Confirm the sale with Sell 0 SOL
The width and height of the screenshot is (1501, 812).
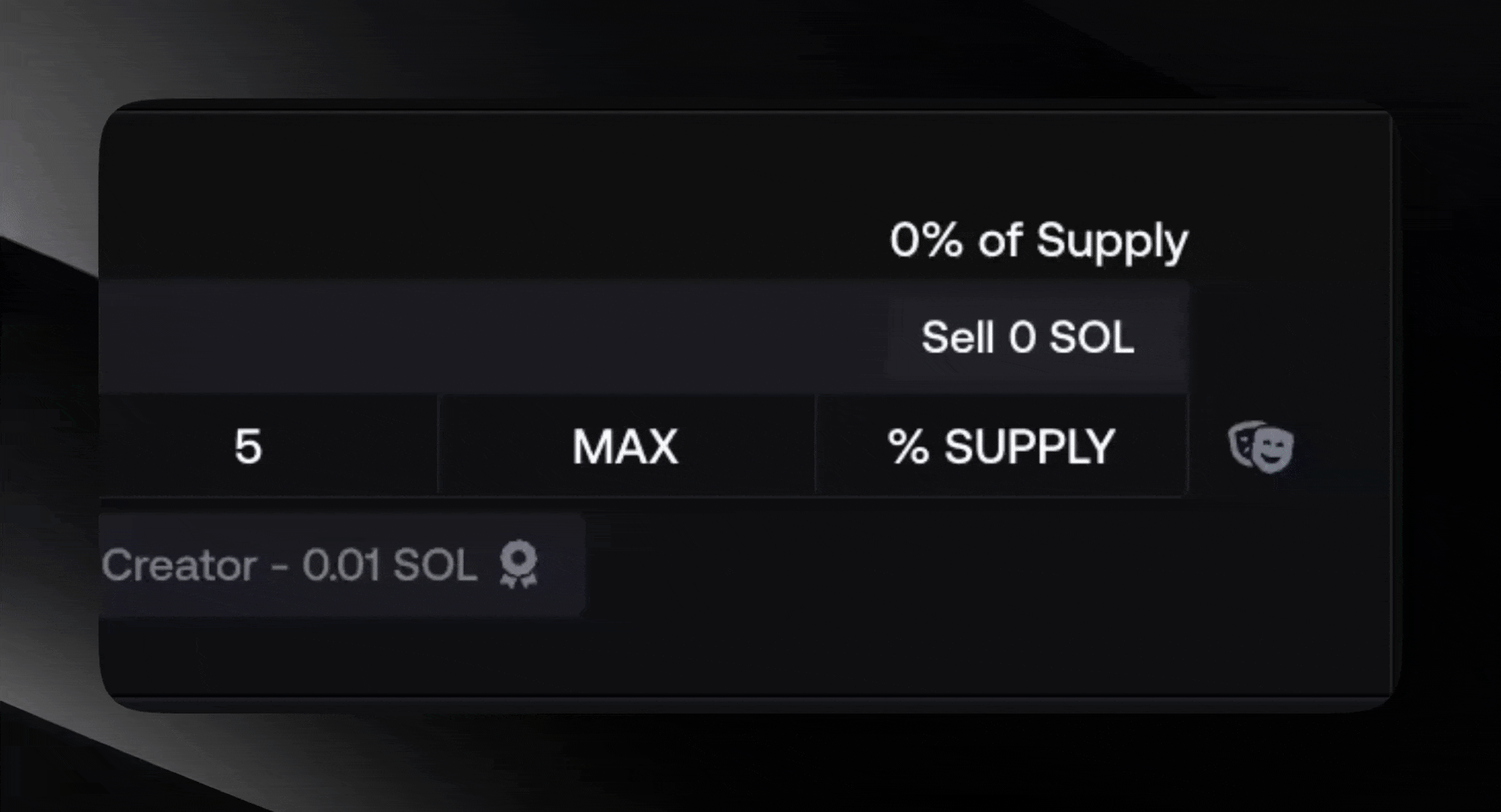point(1028,337)
